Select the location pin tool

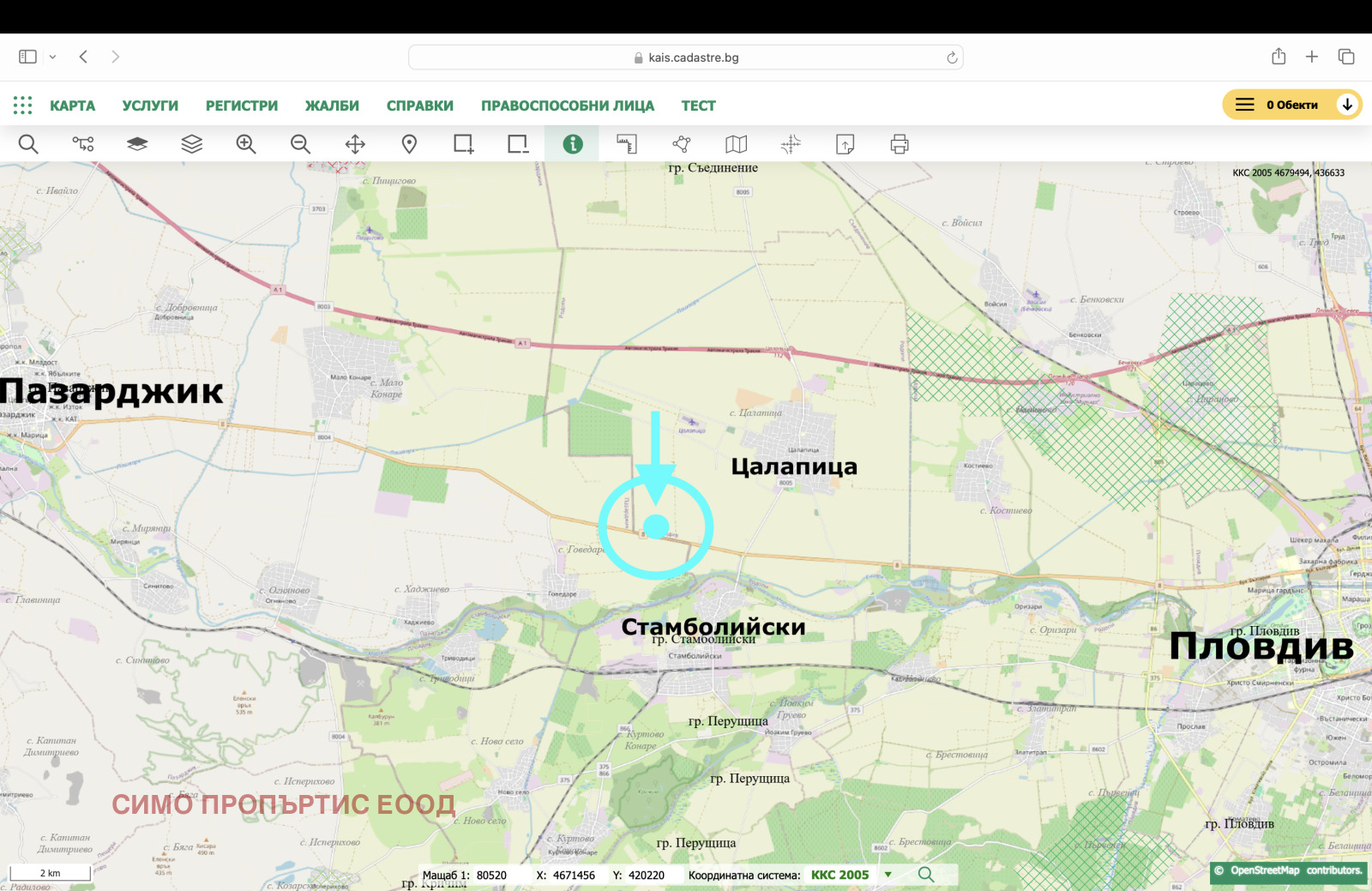click(x=409, y=144)
